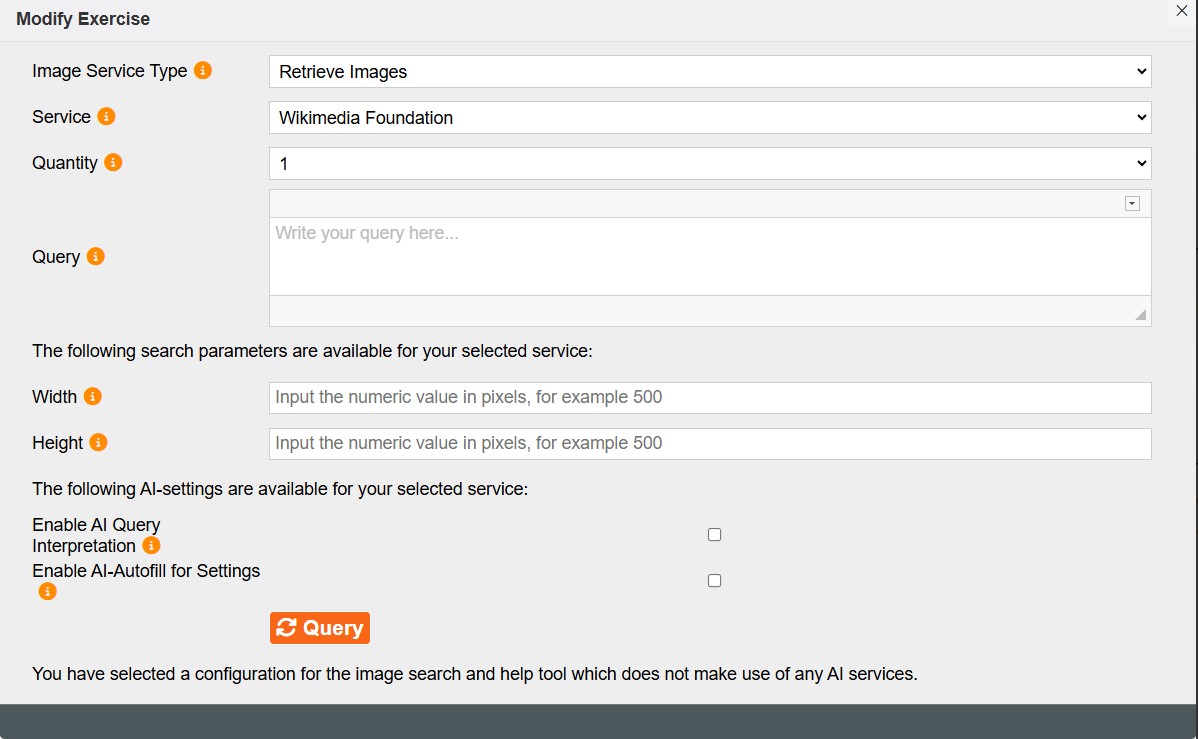Viewport: 1198px width, 739px height.
Task: Open the Image Service Type dropdown
Action: click(x=710, y=71)
